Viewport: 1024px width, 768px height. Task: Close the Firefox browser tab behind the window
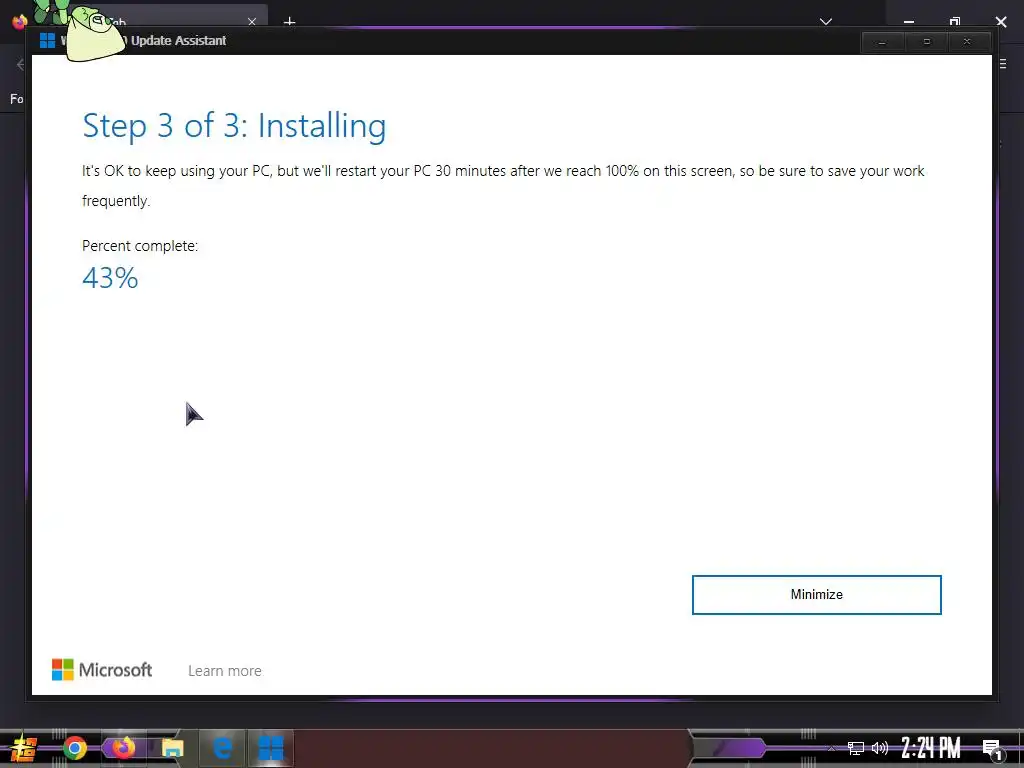click(251, 22)
